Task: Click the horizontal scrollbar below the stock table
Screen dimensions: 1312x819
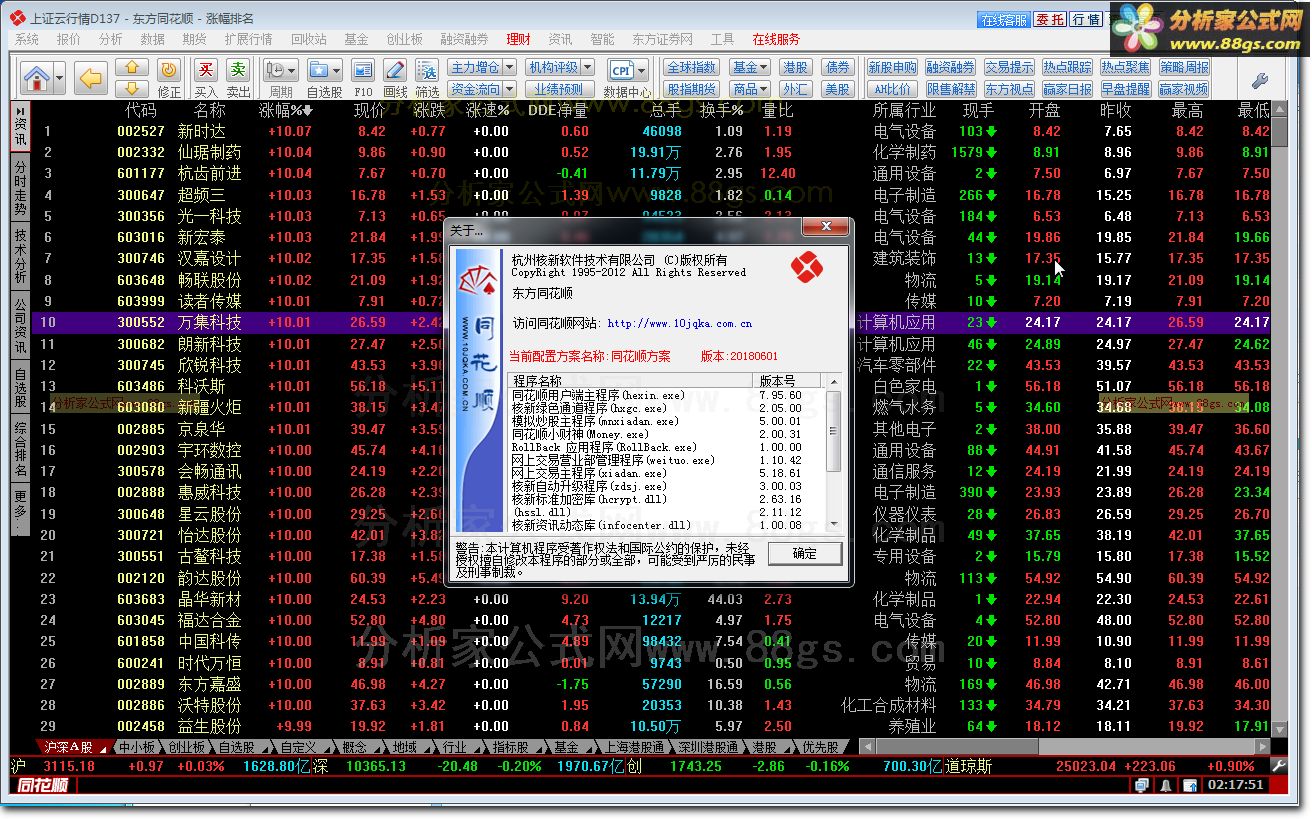Action: point(1065,747)
